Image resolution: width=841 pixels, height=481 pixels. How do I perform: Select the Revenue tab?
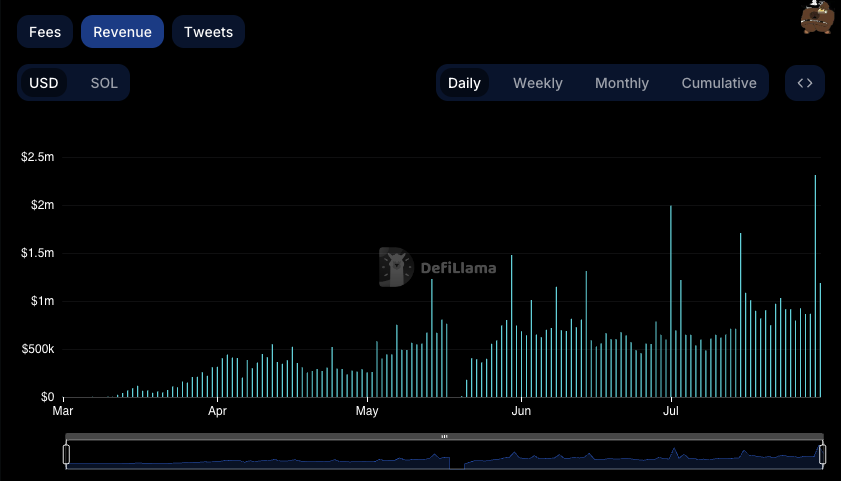[122, 32]
